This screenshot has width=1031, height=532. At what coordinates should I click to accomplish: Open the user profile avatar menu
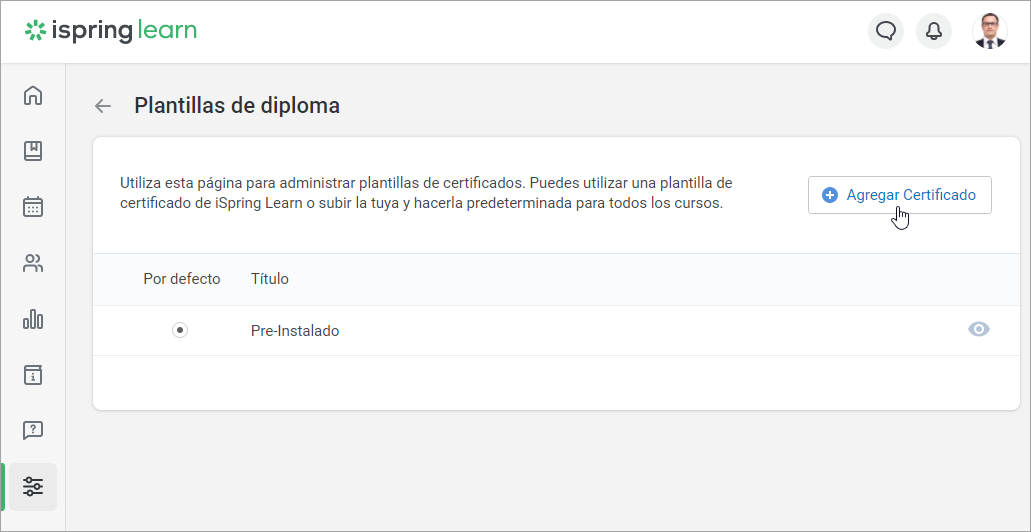click(x=990, y=31)
